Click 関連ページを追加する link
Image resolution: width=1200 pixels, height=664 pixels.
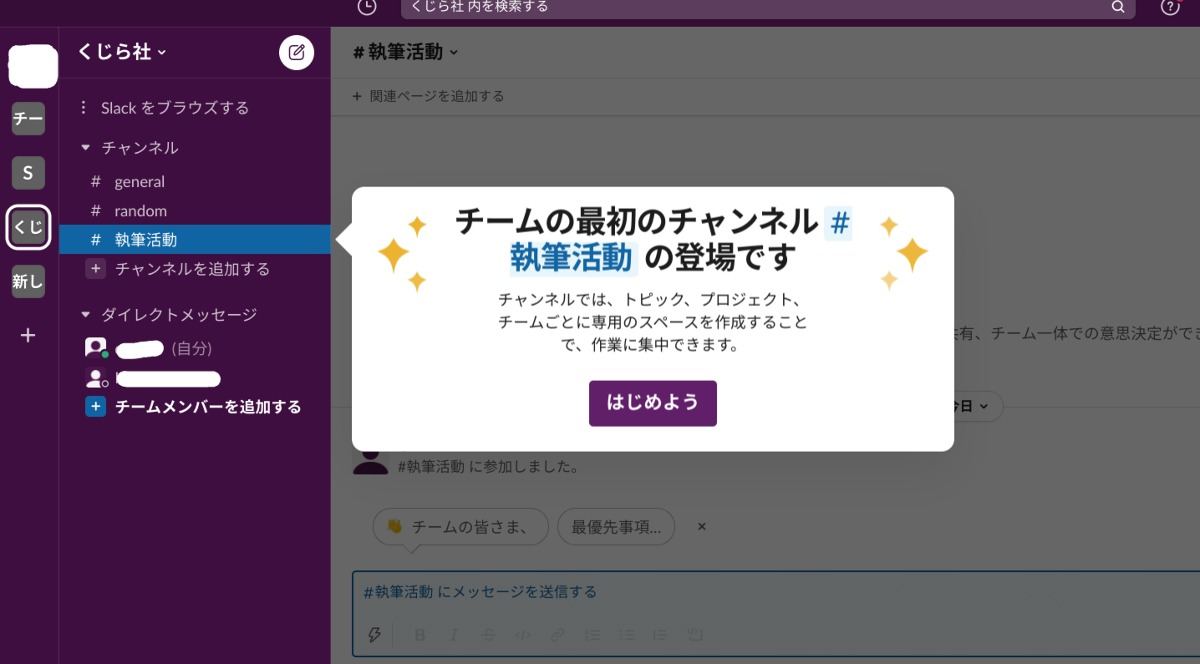pos(428,96)
